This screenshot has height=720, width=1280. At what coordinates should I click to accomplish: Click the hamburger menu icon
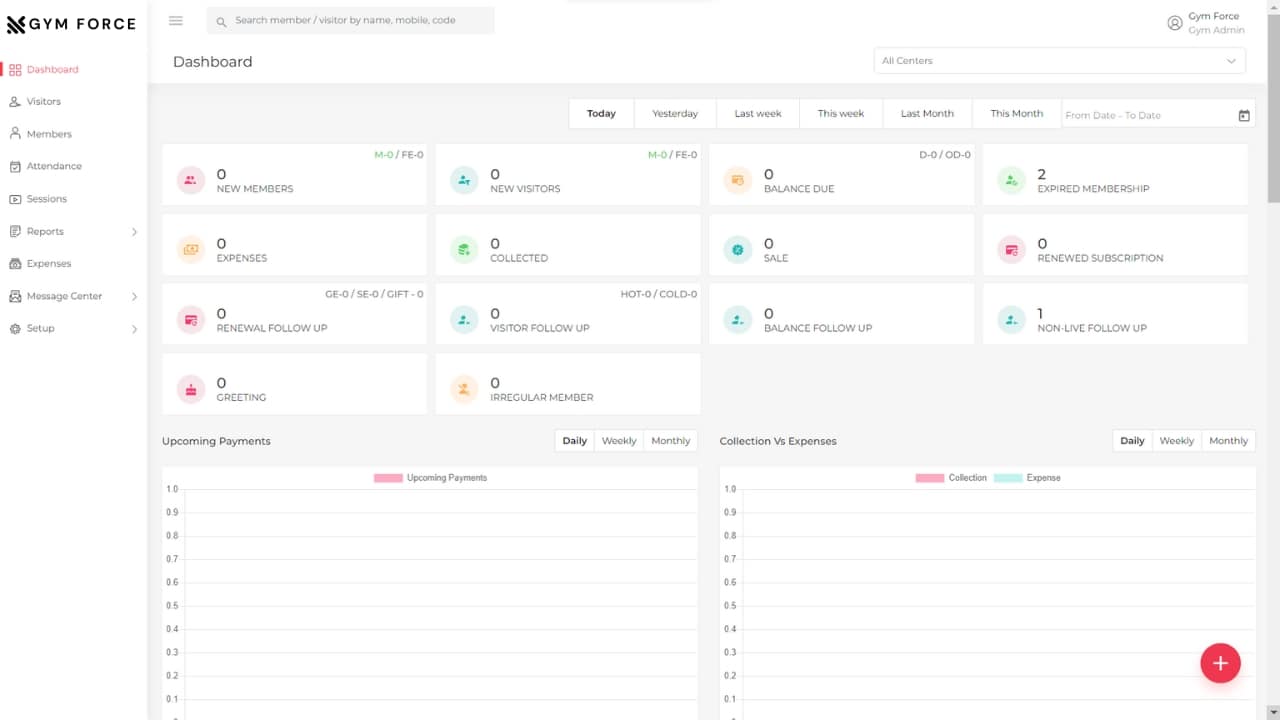[176, 21]
